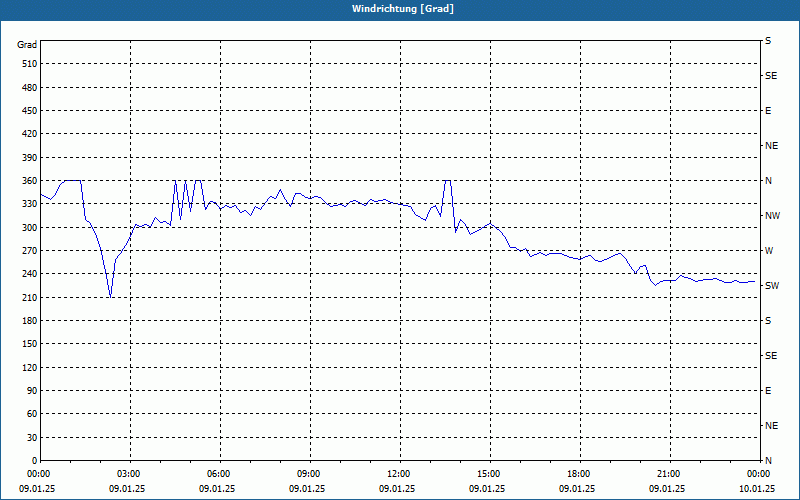This screenshot has width=800, height=500.
Task: Click the curve's lowest dip near 210 degrees
Action: [x=111, y=296]
